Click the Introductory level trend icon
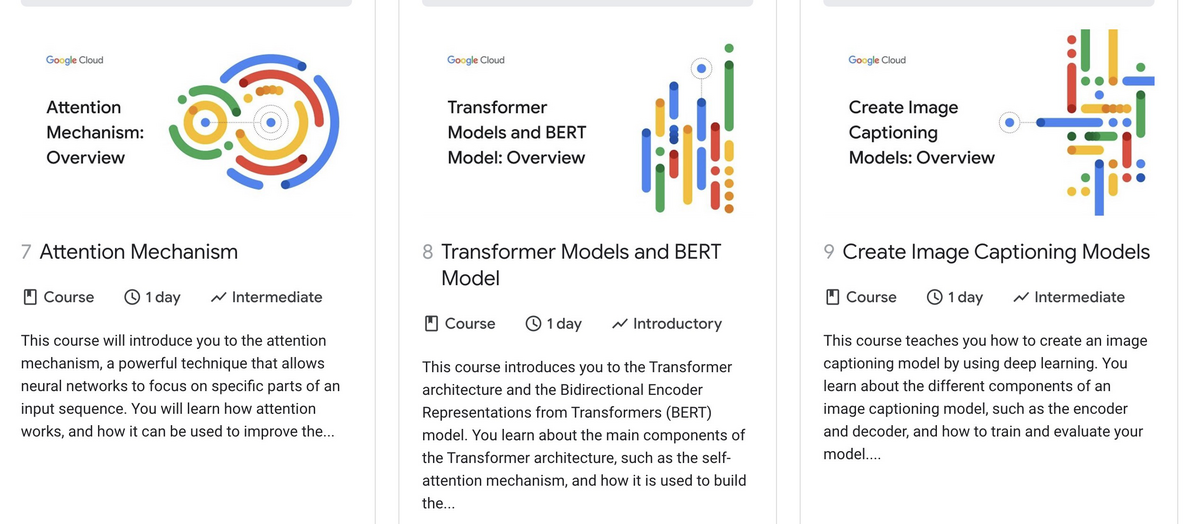Screen dimensions: 1200x524 coord(620,324)
